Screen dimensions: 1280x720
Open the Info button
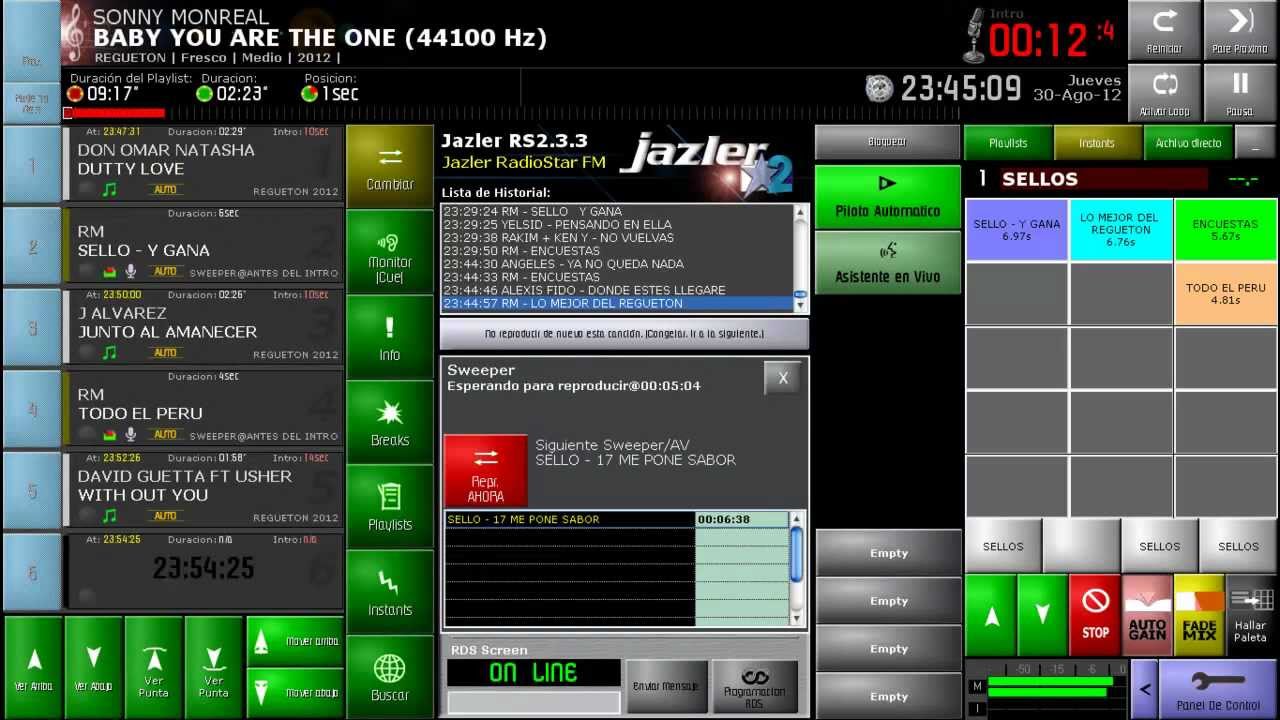[x=390, y=337]
